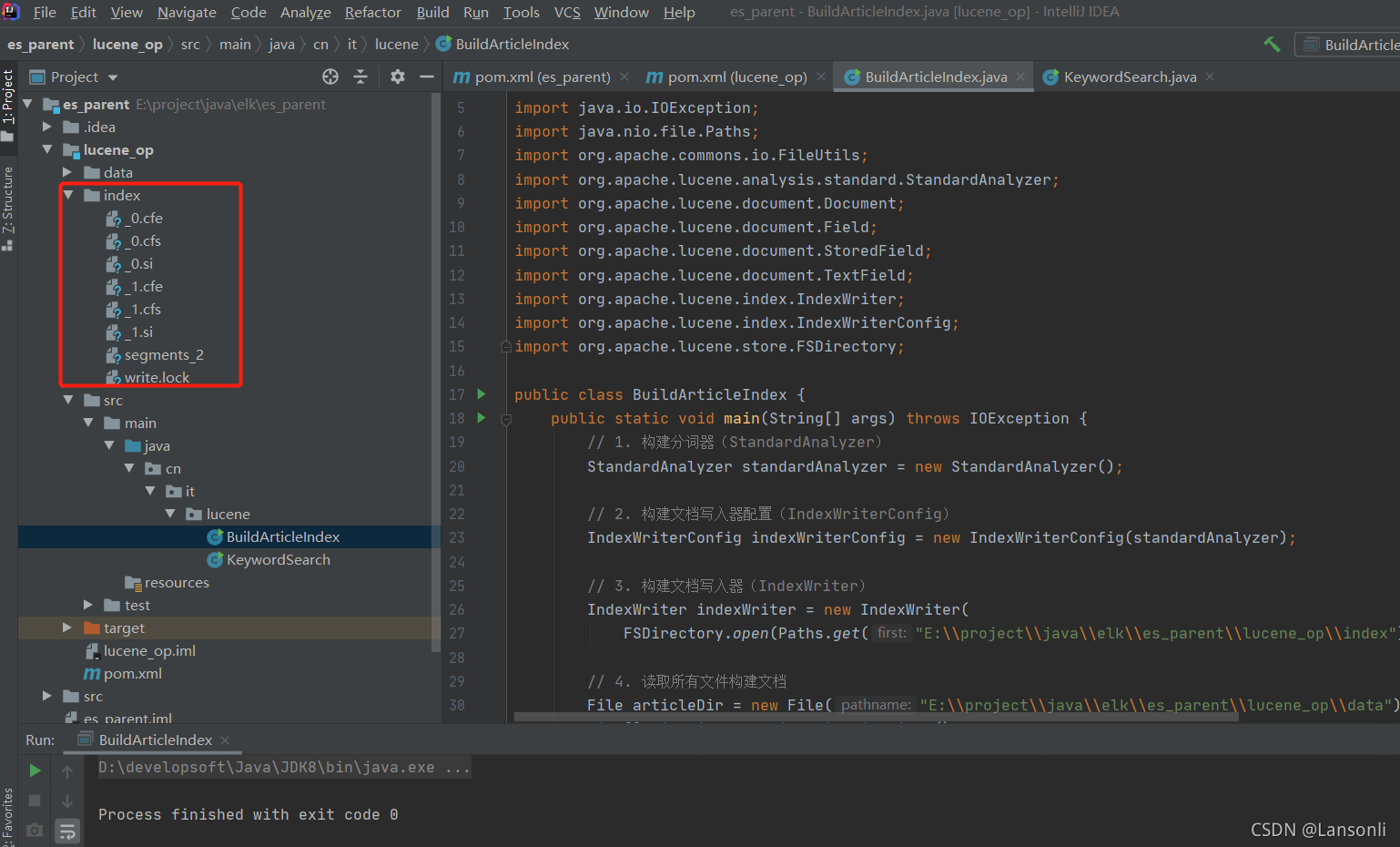Close the BuildArticleIndex run tab
1400x847 pixels.
tap(225, 740)
